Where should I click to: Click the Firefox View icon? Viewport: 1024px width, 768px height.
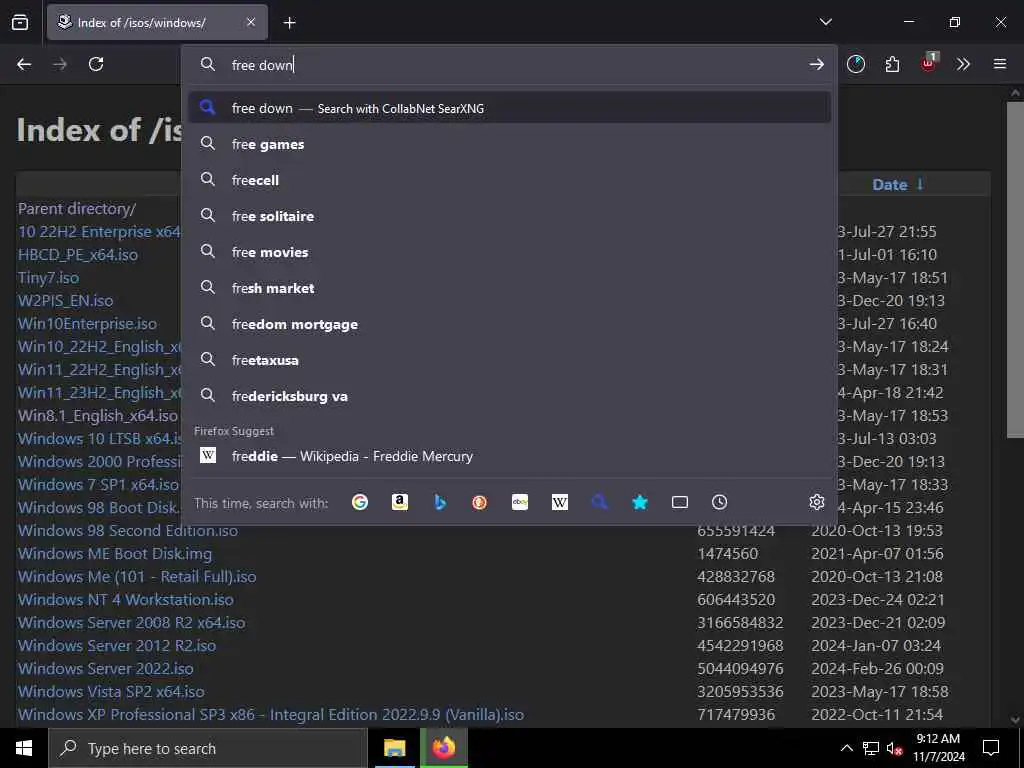[20, 22]
